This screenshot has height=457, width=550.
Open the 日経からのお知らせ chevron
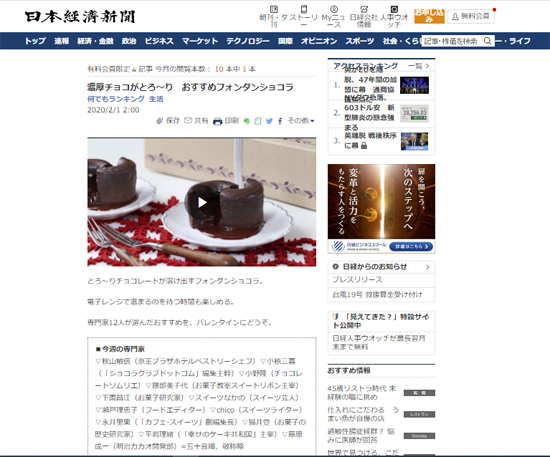(x=428, y=267)
